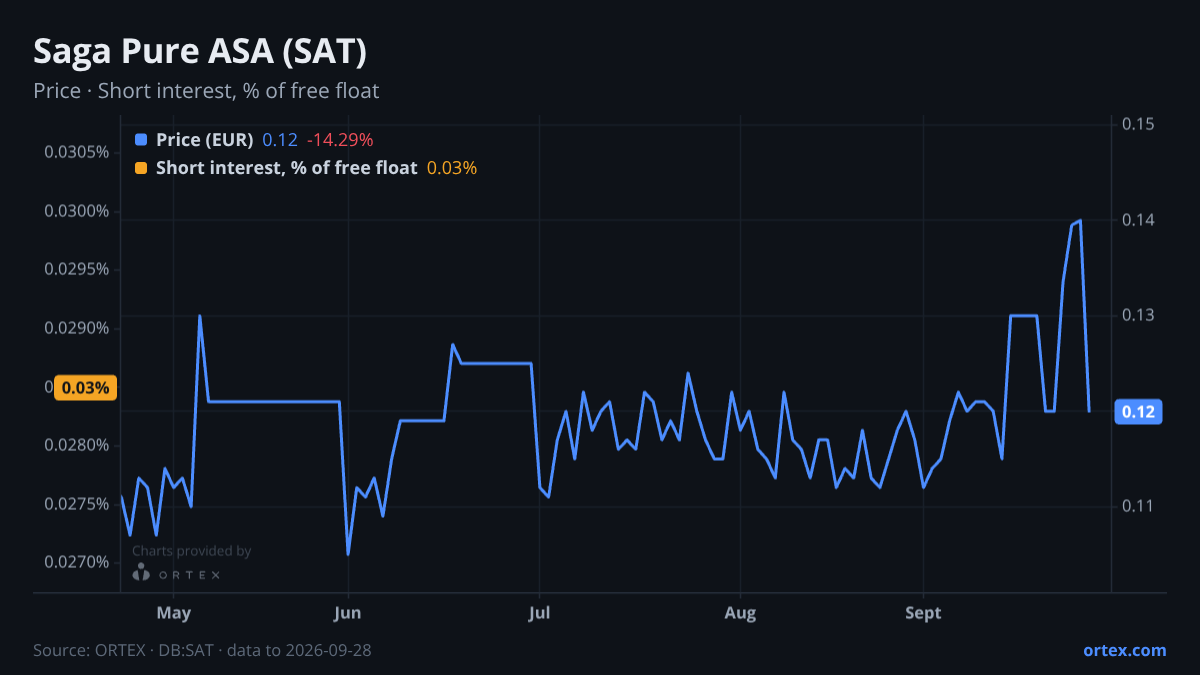This screenshot has height=675, width=1200.
Task: Click the 0.0280% left axis tick
Action: (77, 445)
